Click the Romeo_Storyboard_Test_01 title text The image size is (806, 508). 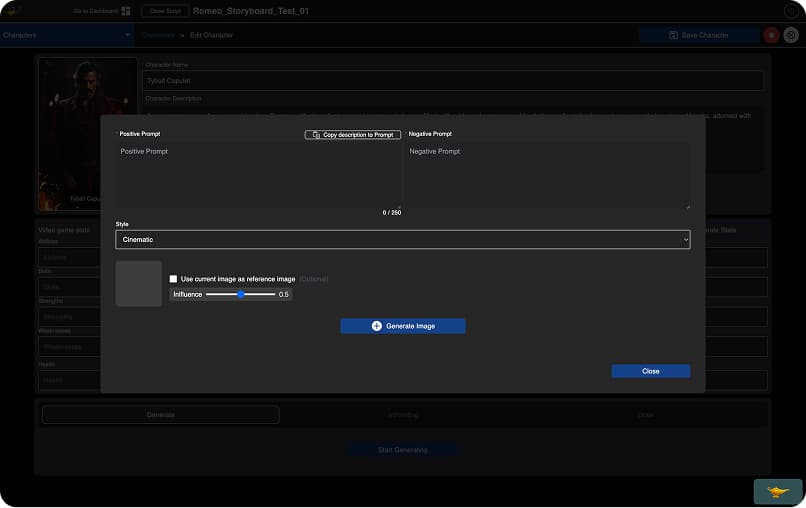[251, 11]
